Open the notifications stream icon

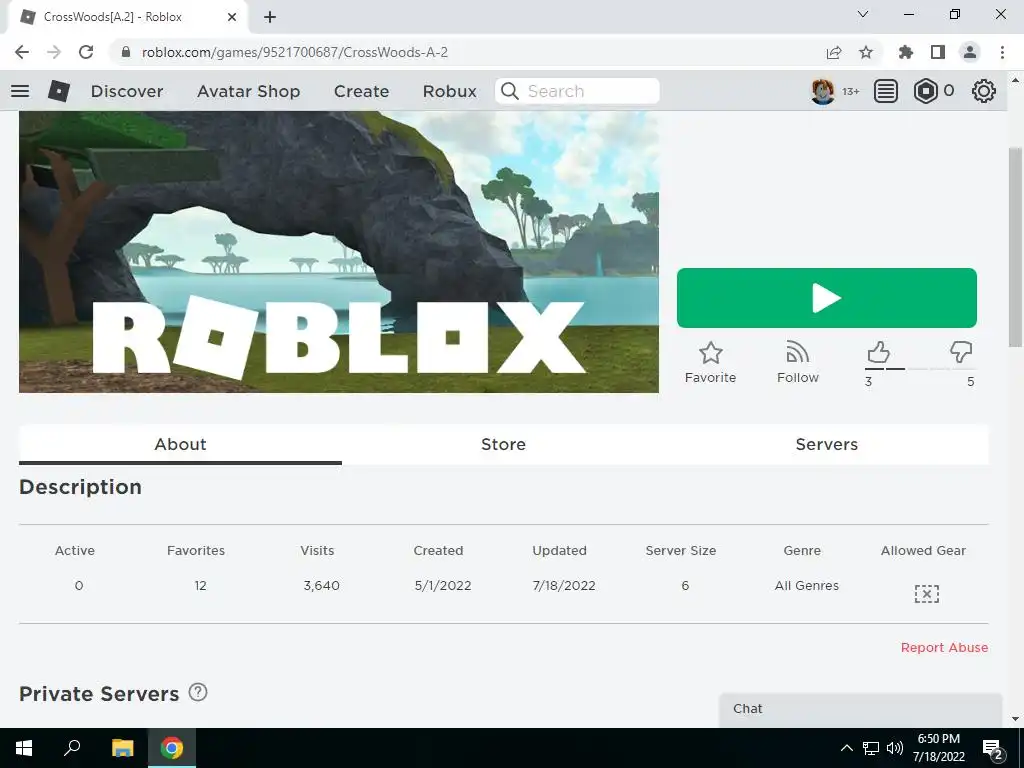(x=886, y=91)
